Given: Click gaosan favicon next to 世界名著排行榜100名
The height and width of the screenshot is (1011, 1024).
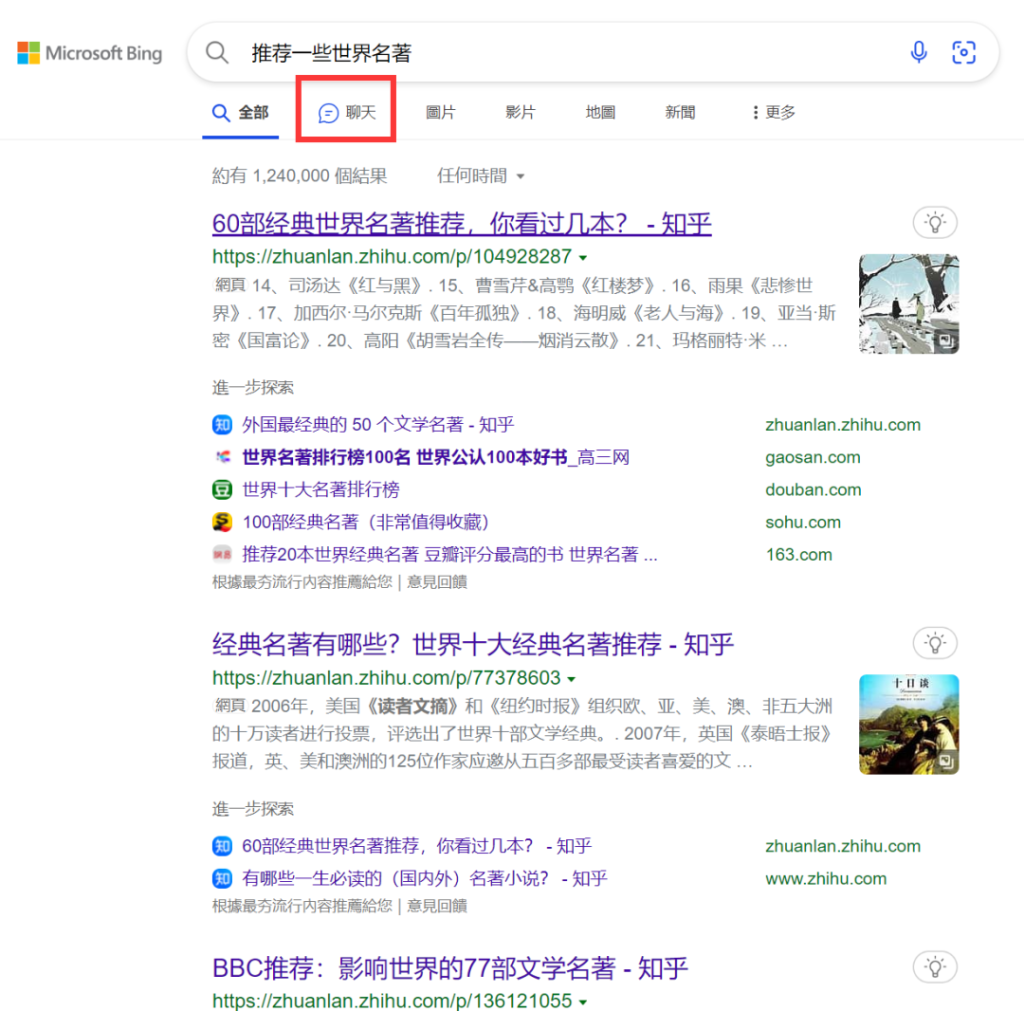Looking at the screenshot, I should click(x=222, y=457).
